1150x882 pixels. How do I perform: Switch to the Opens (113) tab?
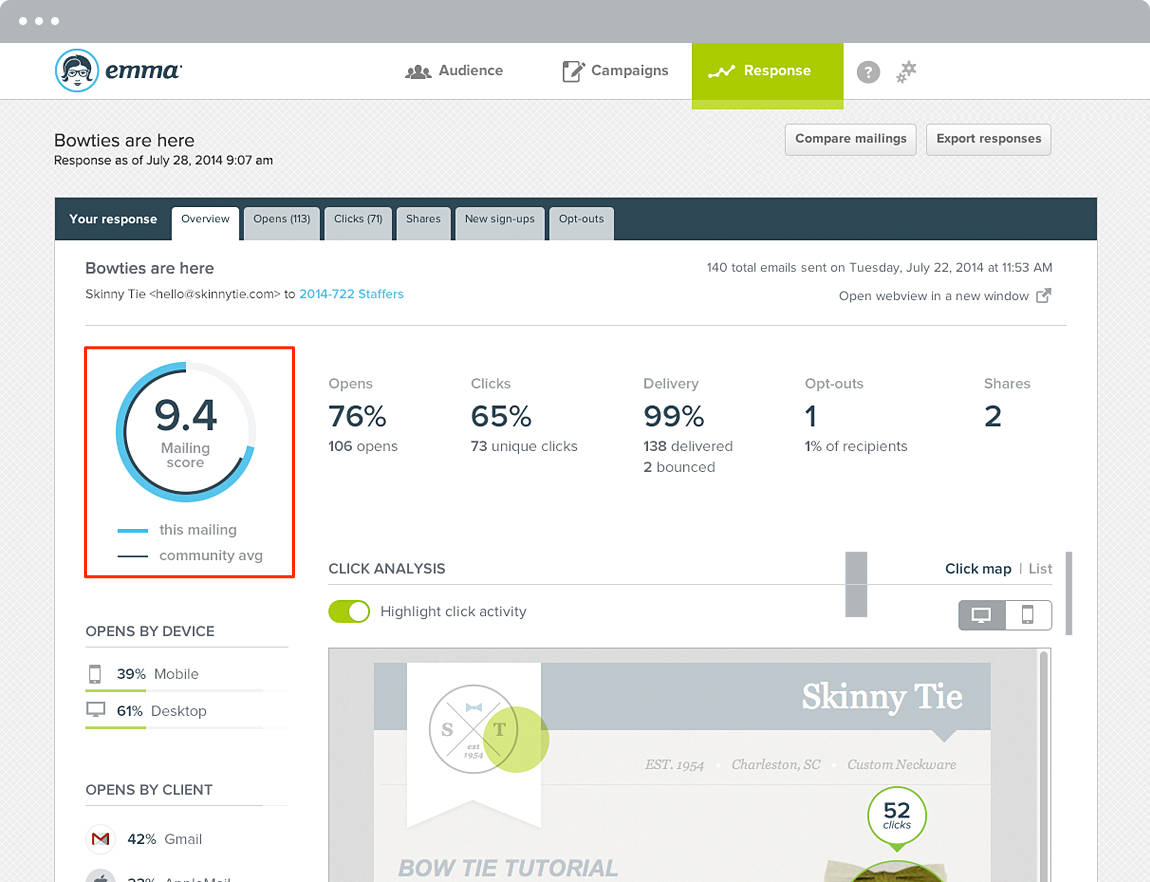[281, 219]
